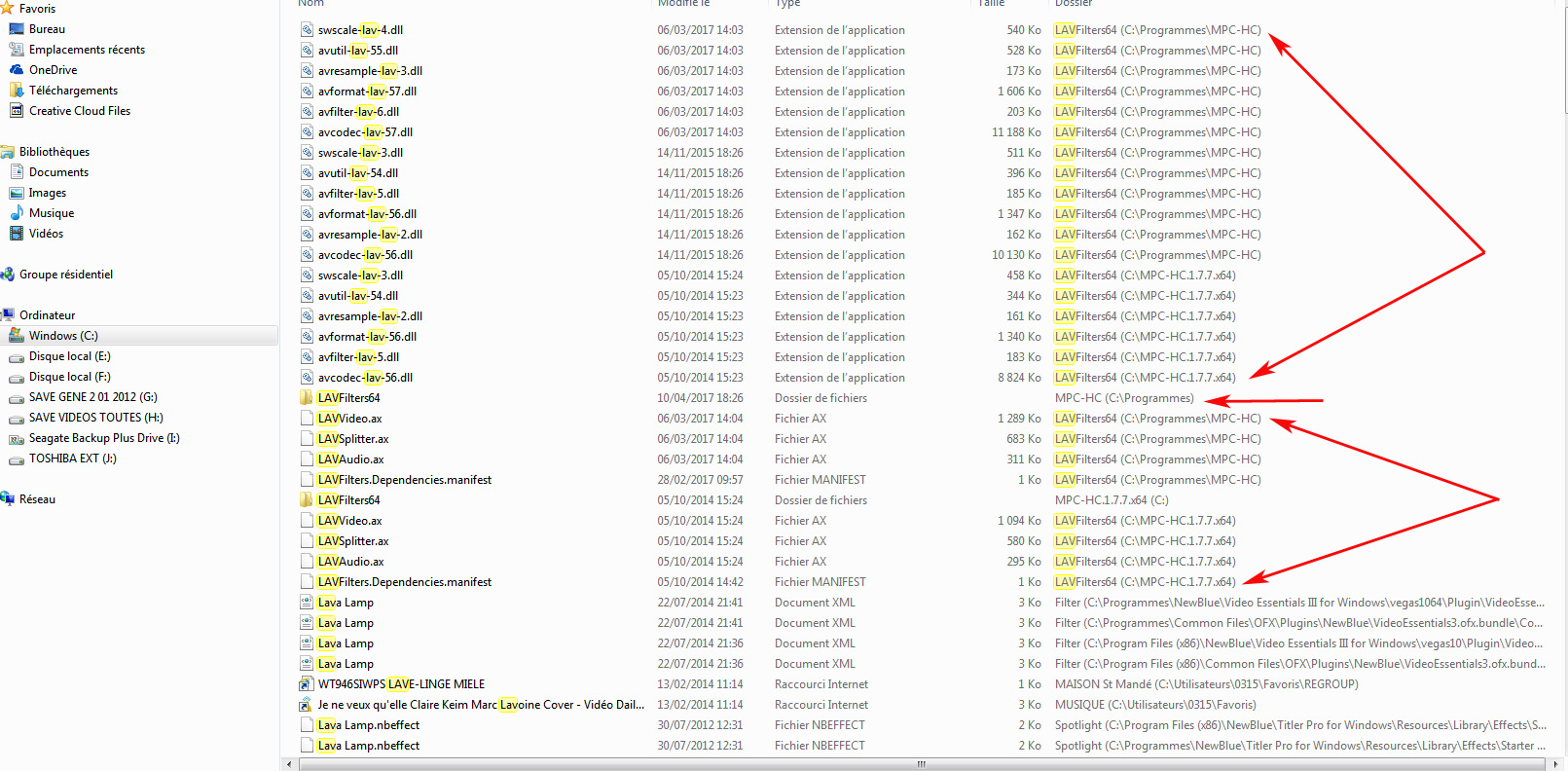
Task: Select LAVSplitter.ax sized 683 Ko
Action: [353, 439]
